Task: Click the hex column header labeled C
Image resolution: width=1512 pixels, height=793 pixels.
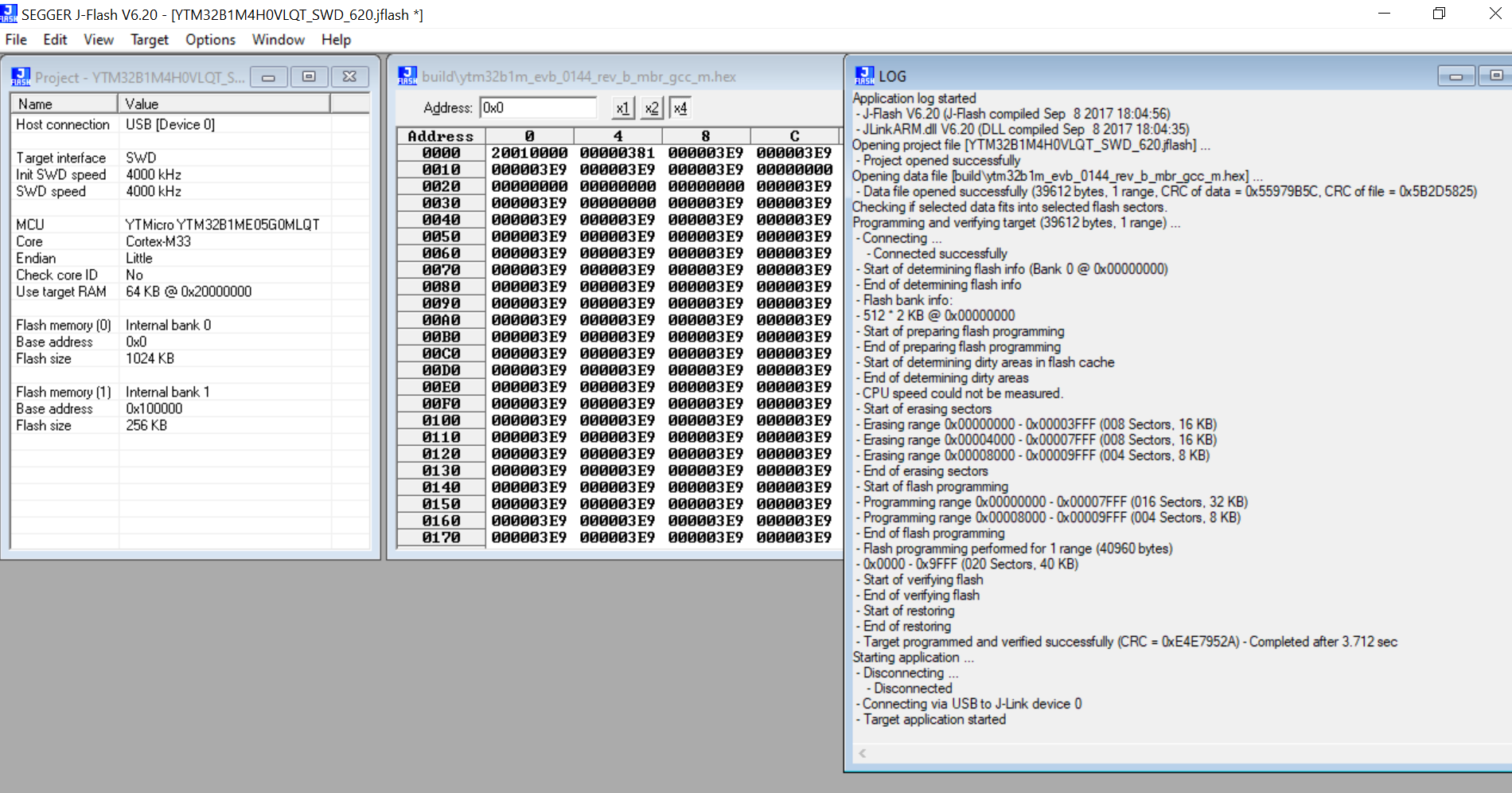Action: pos(794,136)
